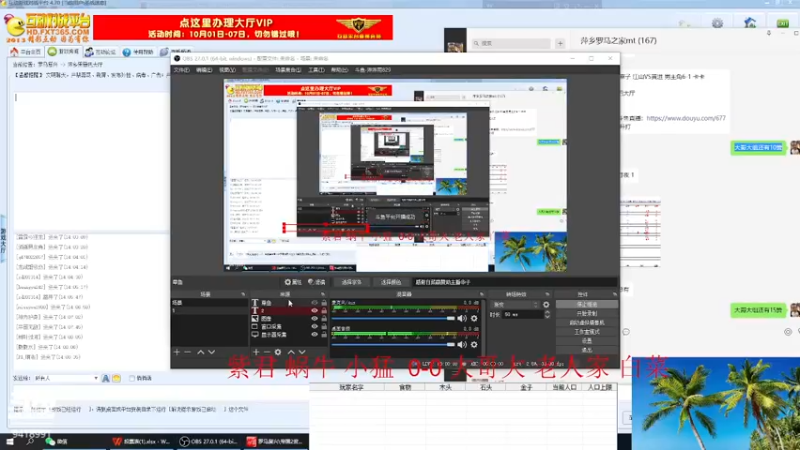Open the 帮助(H) menu in OBS
Screen dimensions: 800x450
pos(339,70)
